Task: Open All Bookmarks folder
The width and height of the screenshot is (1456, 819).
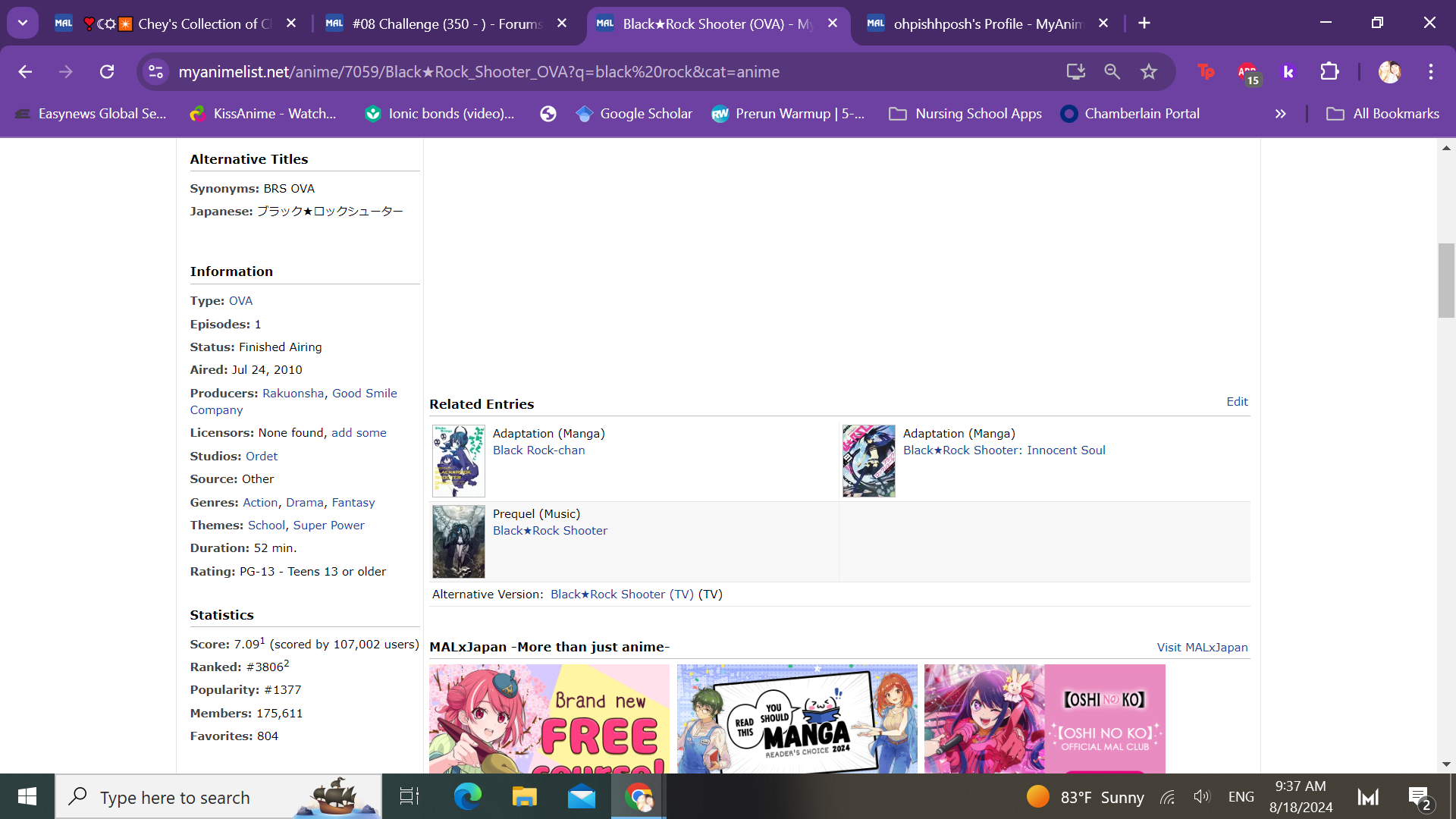Action: pyautogui.click(x=1382, y=114)
